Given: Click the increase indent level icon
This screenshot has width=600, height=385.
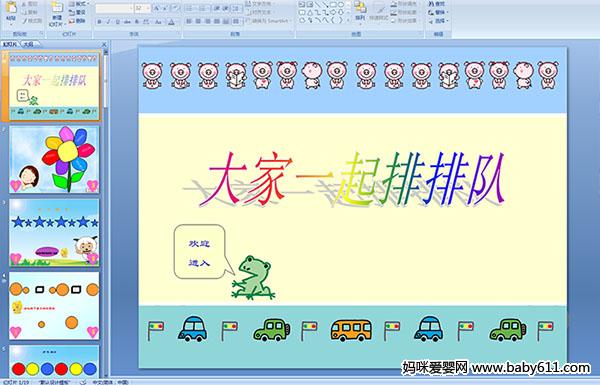Looking at the screenshot, I should coord(226,8).
